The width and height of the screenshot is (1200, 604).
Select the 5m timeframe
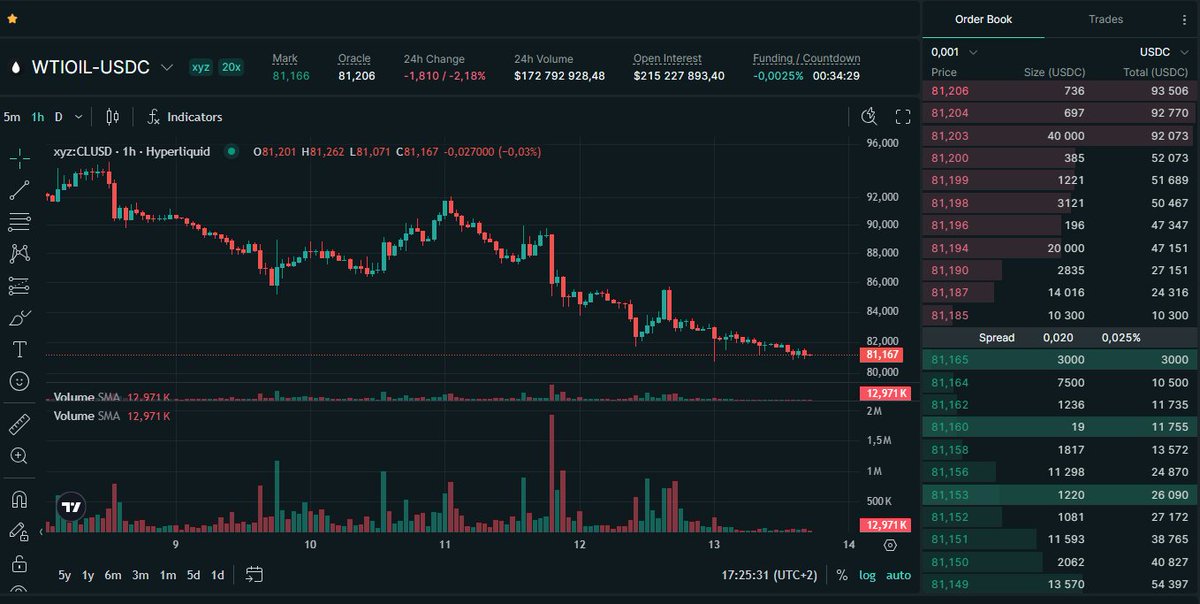[12, 117]
